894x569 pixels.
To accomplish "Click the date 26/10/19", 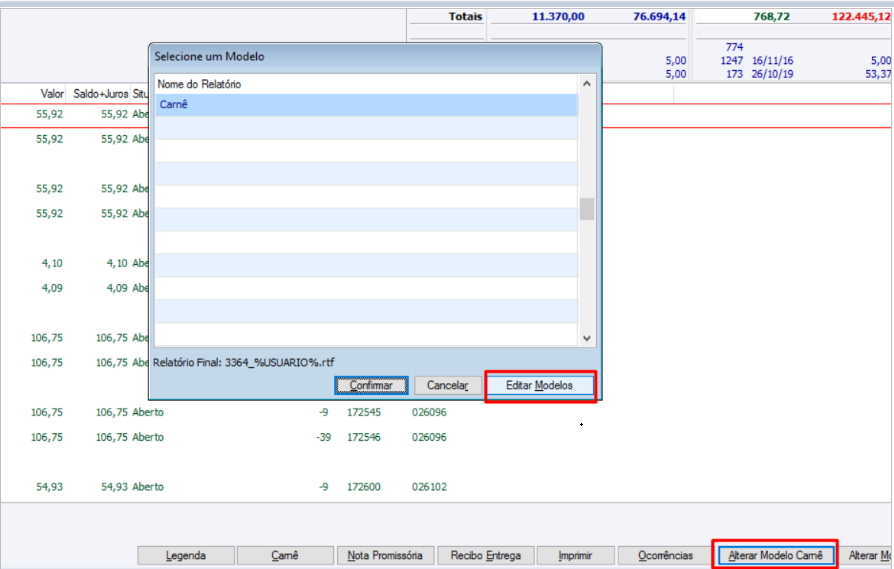I will coord(773,74).
